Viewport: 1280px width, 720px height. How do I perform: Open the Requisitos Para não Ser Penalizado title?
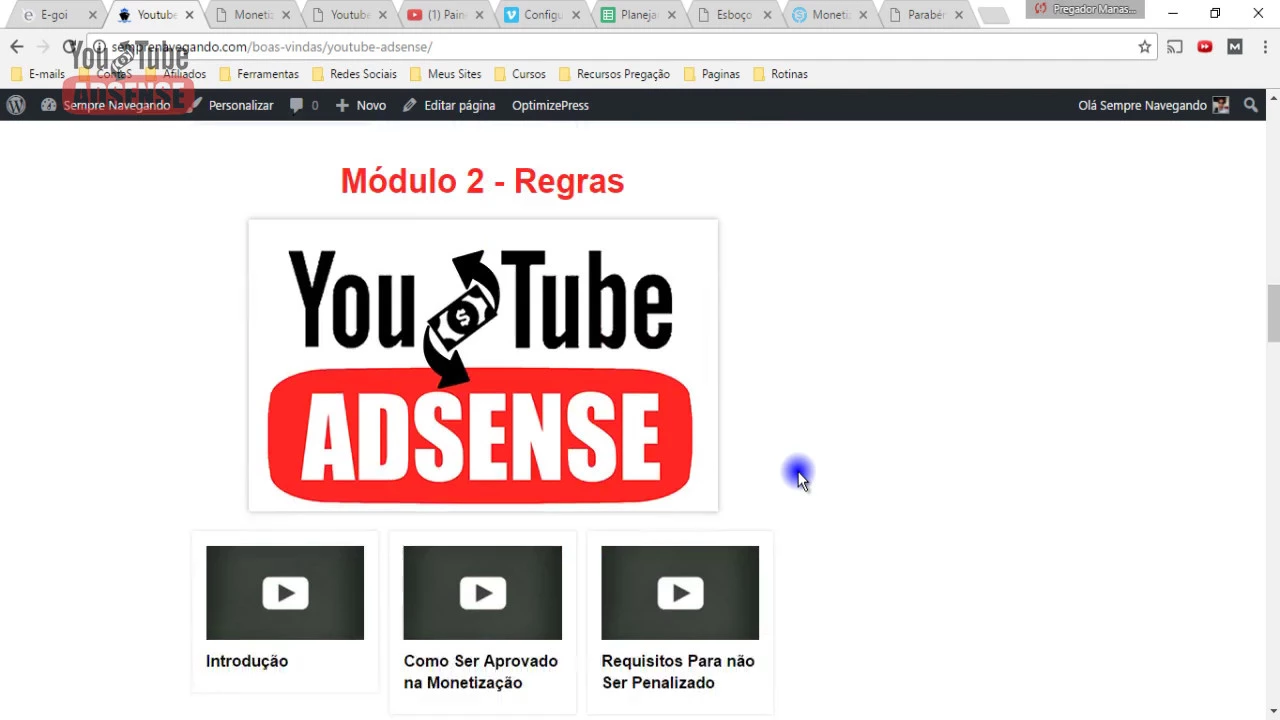point(678,672)
